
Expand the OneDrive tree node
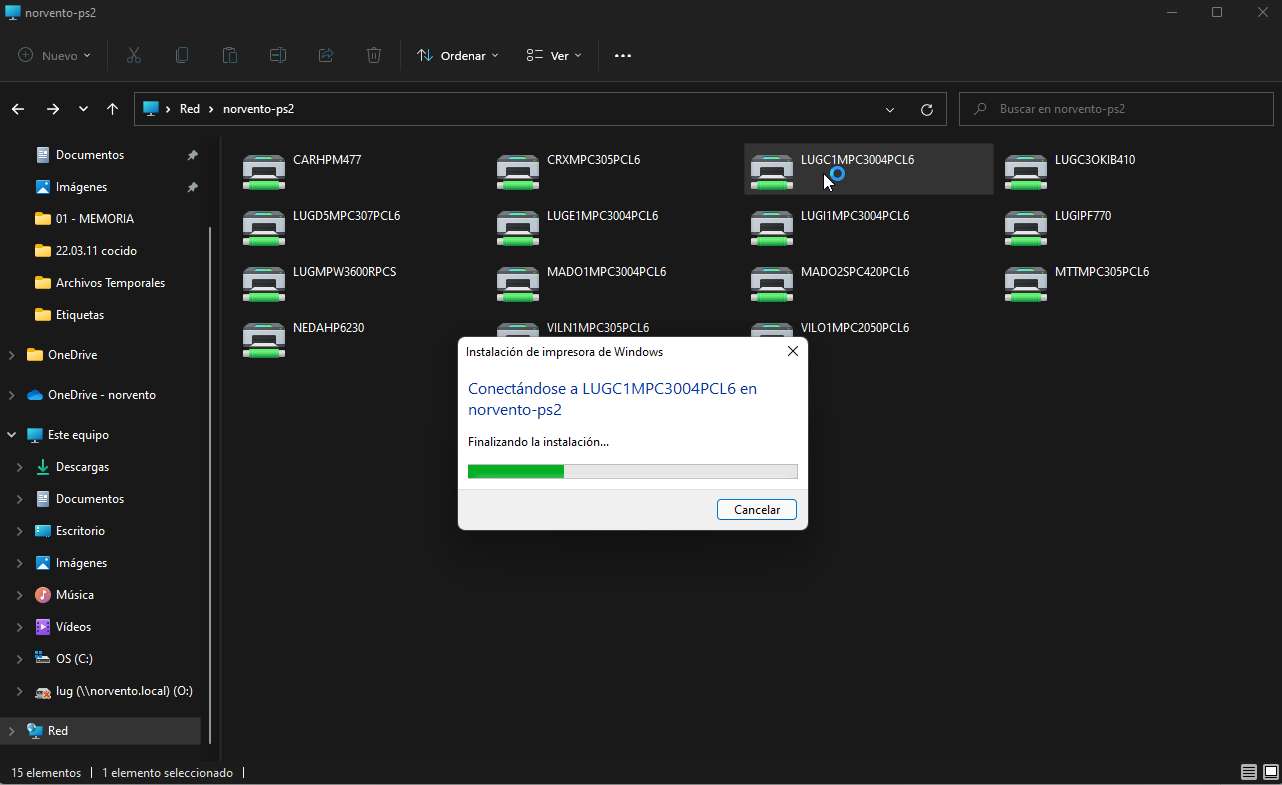point(11,355)
